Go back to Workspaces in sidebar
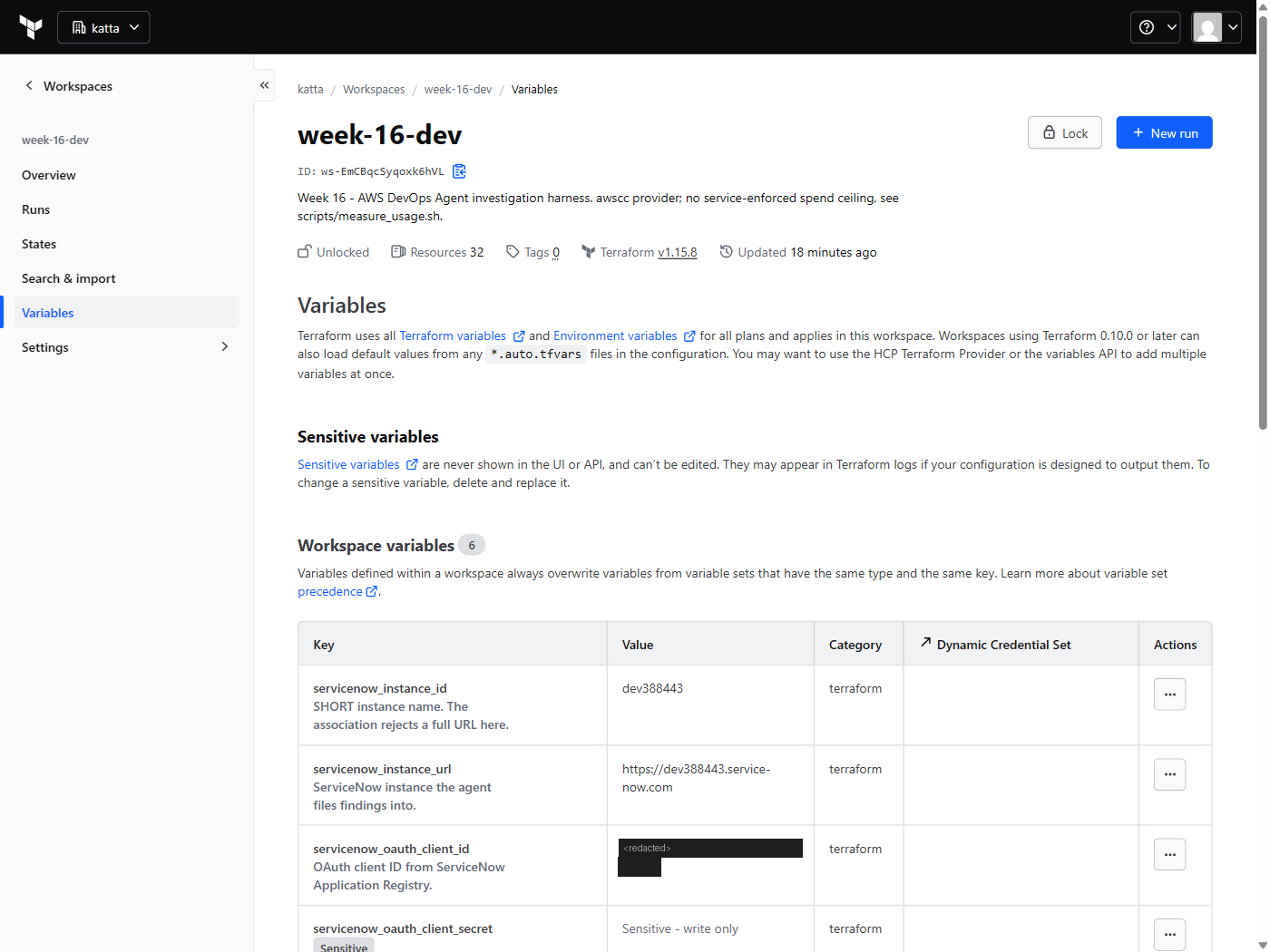This screenshot has width=1270, height=952. [x=68, y=86]
